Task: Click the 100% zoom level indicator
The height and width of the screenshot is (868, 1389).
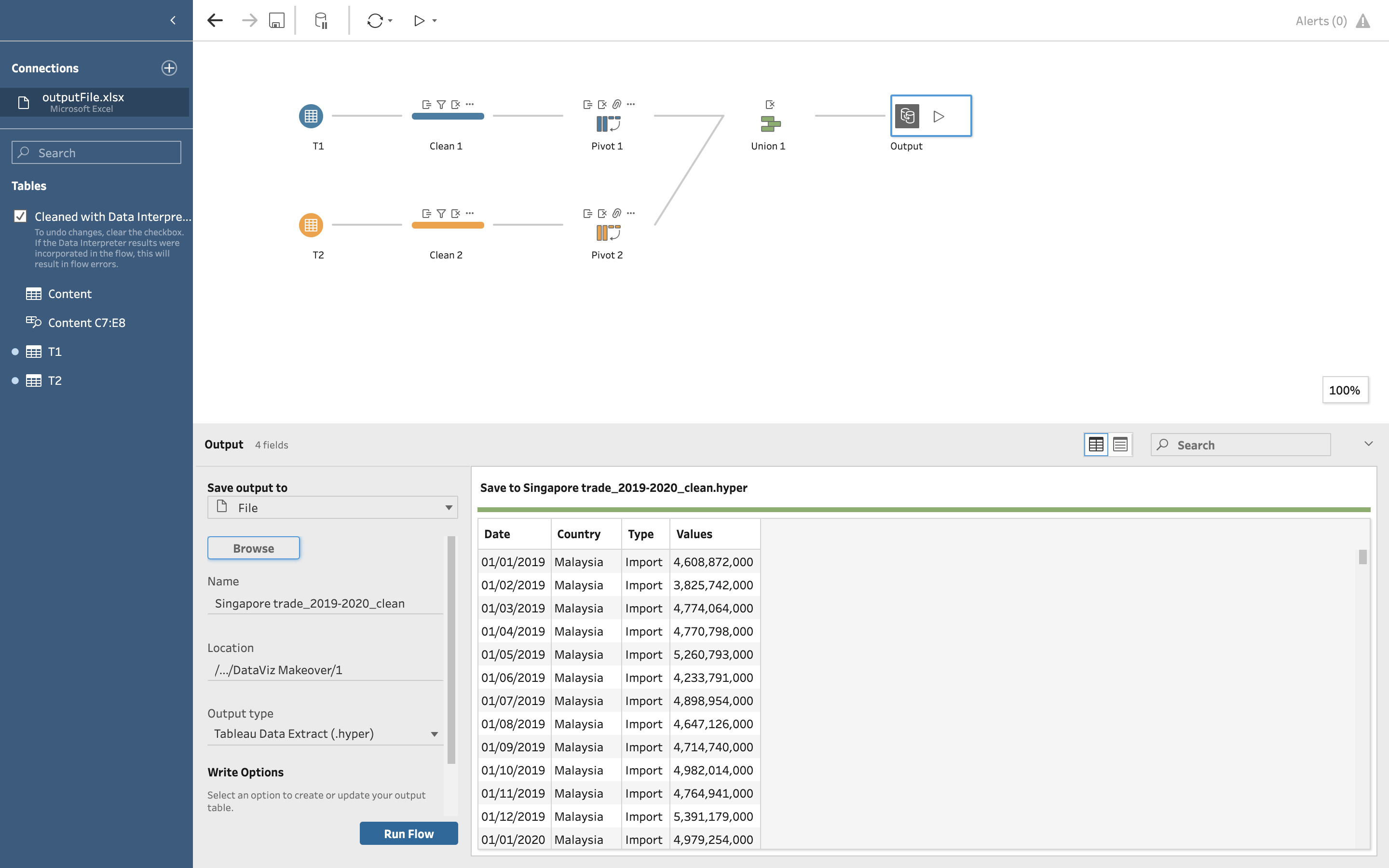Action: click(1345, 391)
